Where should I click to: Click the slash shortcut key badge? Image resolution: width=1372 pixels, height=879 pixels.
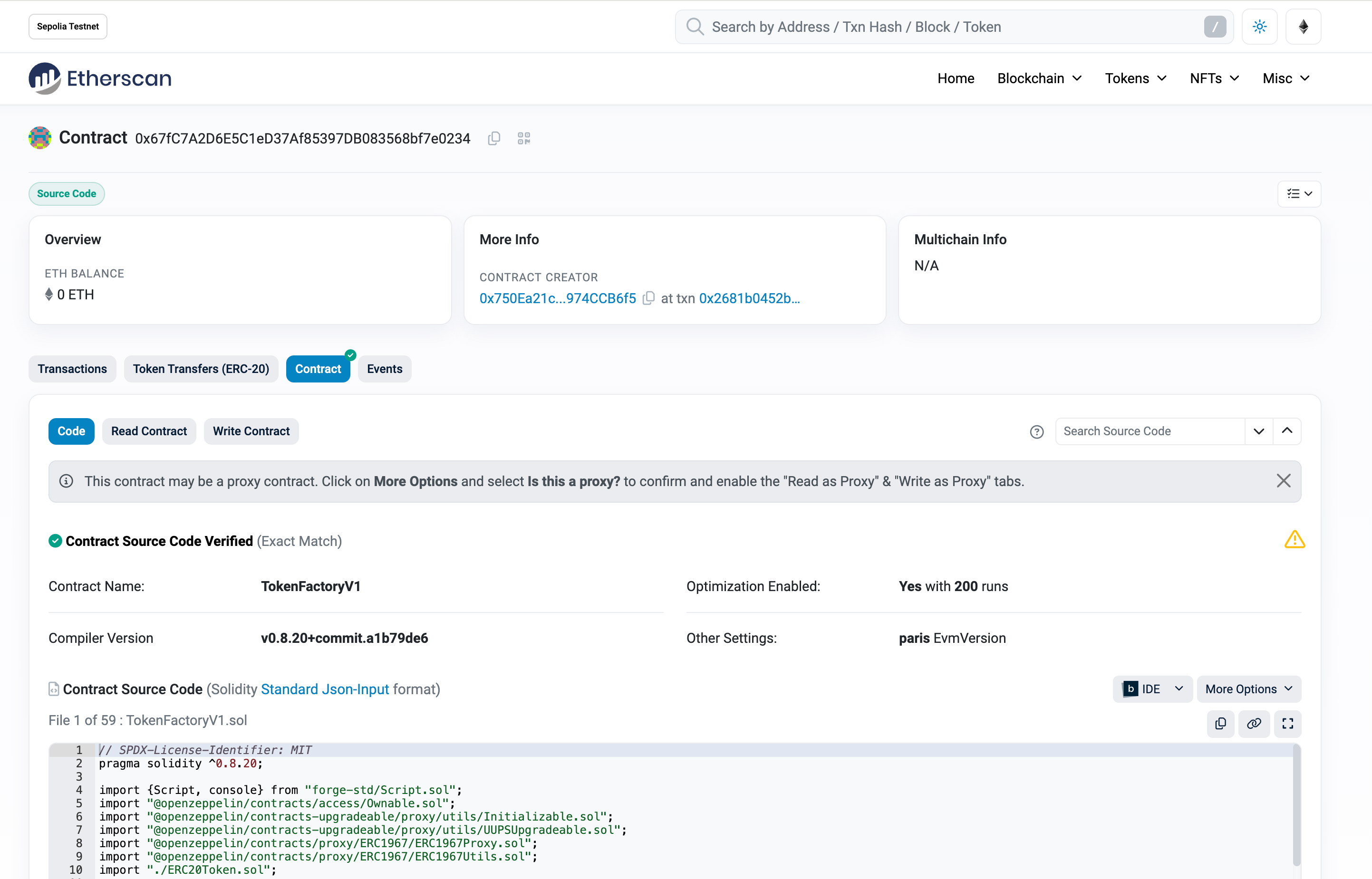(1215, 27)
